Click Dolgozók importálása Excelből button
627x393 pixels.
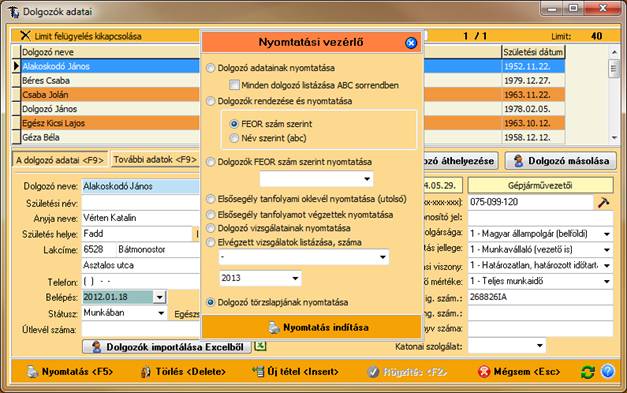click(x=167, y=347)
